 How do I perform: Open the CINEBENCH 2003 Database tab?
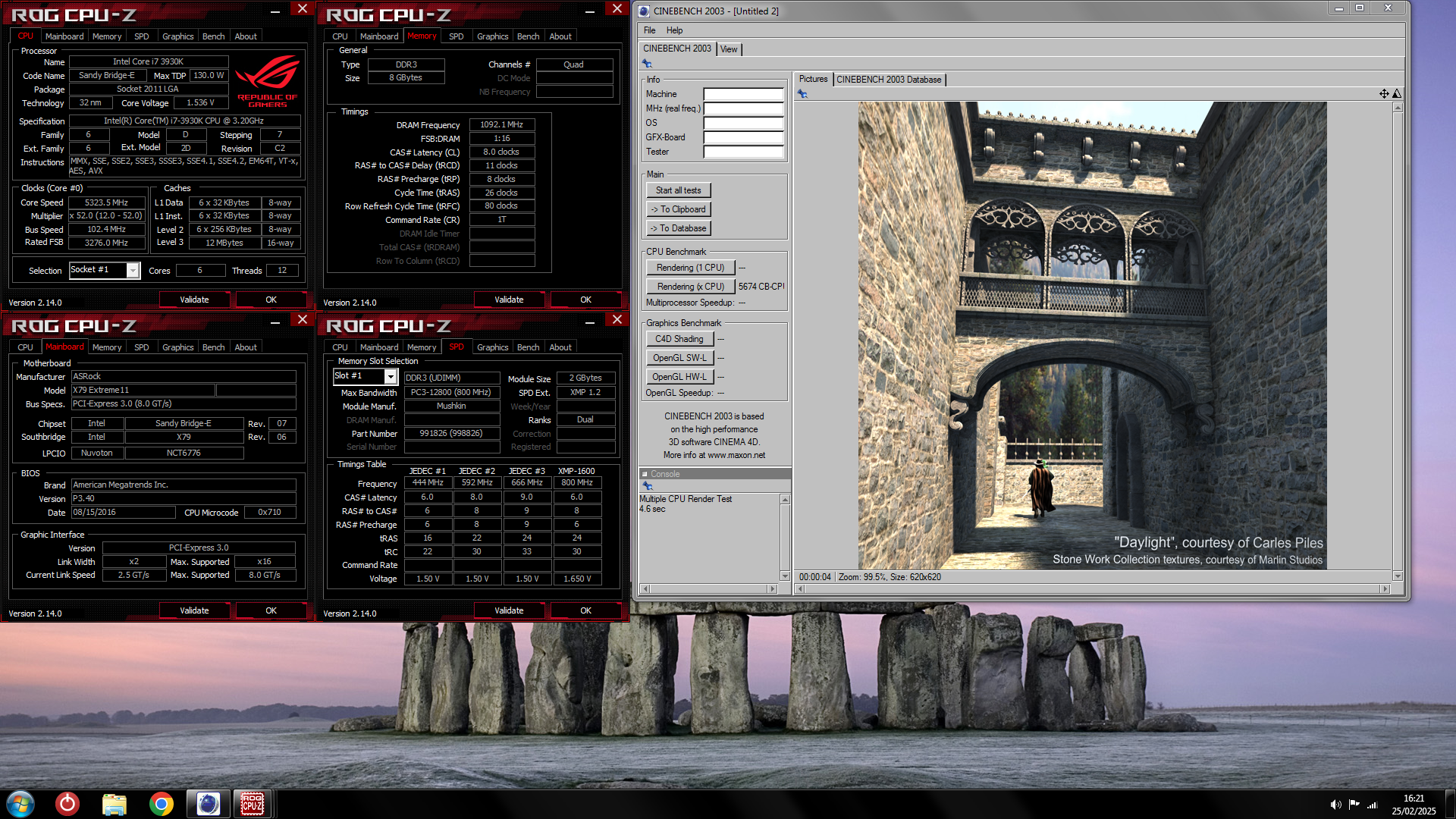889,80
